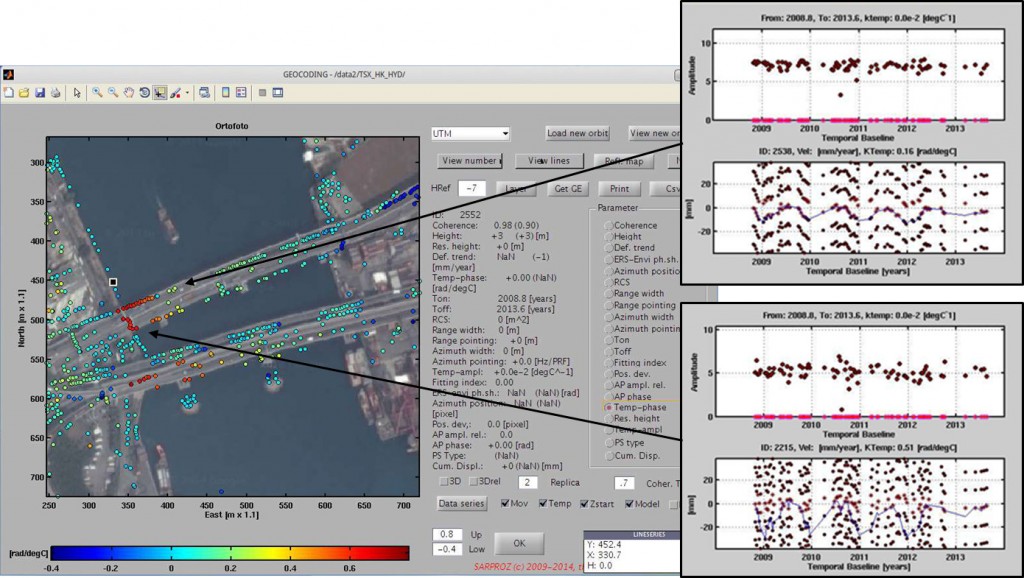Click the Load new orbit button

(577, 133)
